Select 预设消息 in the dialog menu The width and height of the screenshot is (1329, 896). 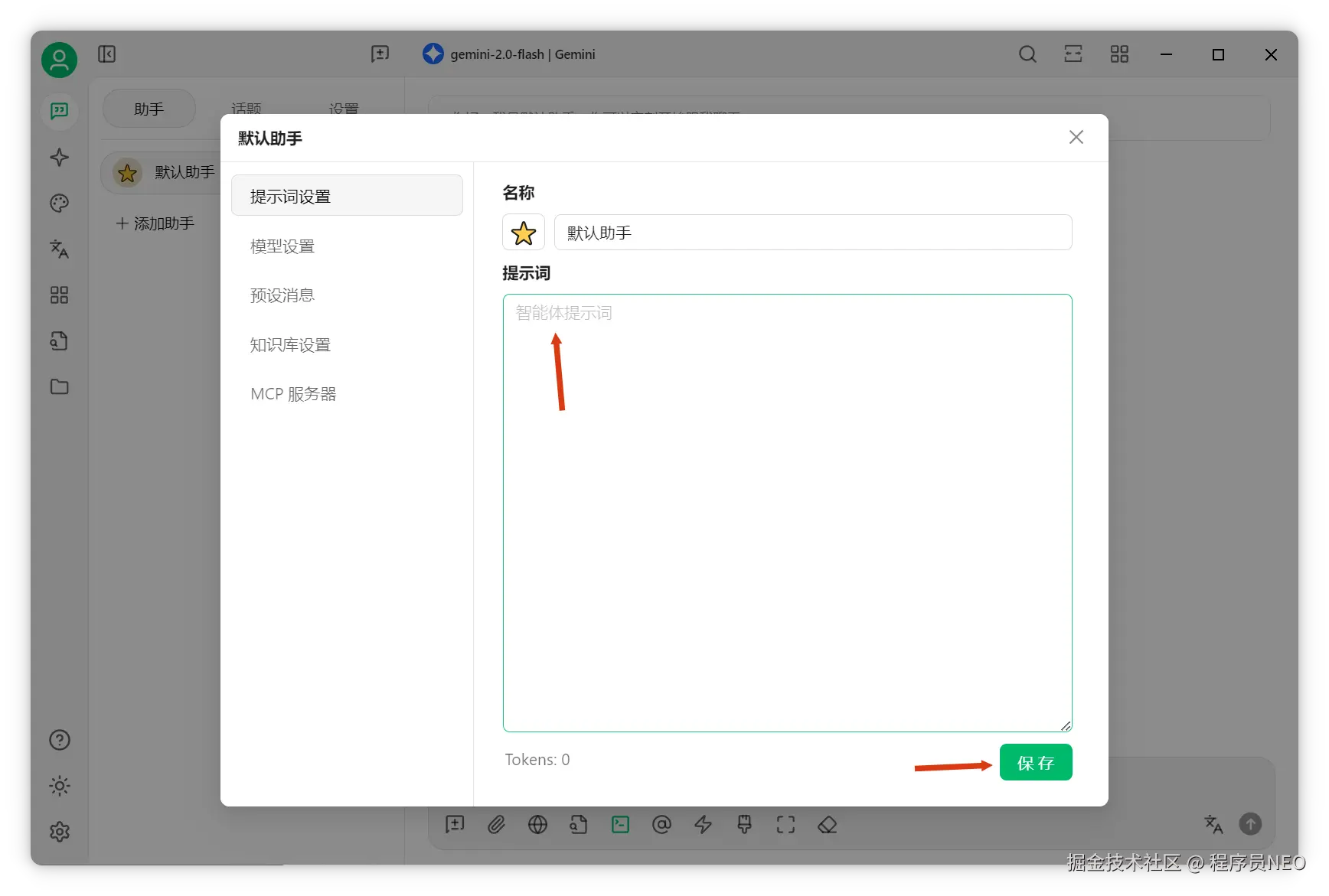[x=347, y=295]
